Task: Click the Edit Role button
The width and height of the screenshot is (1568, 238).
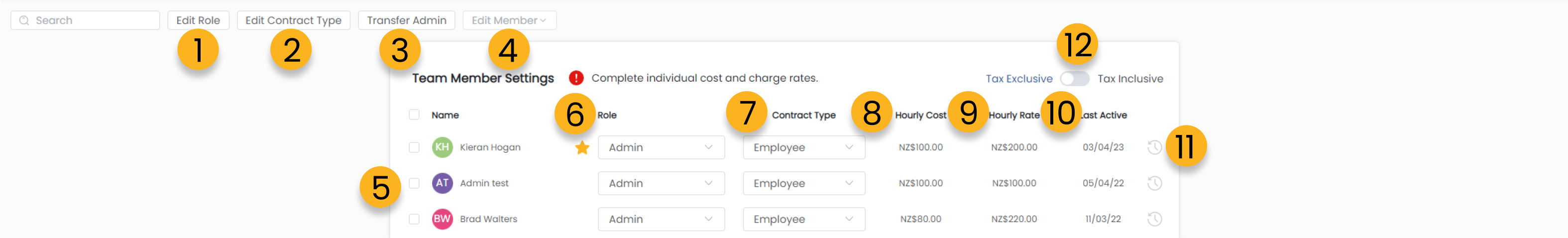Action: (198, 20)
